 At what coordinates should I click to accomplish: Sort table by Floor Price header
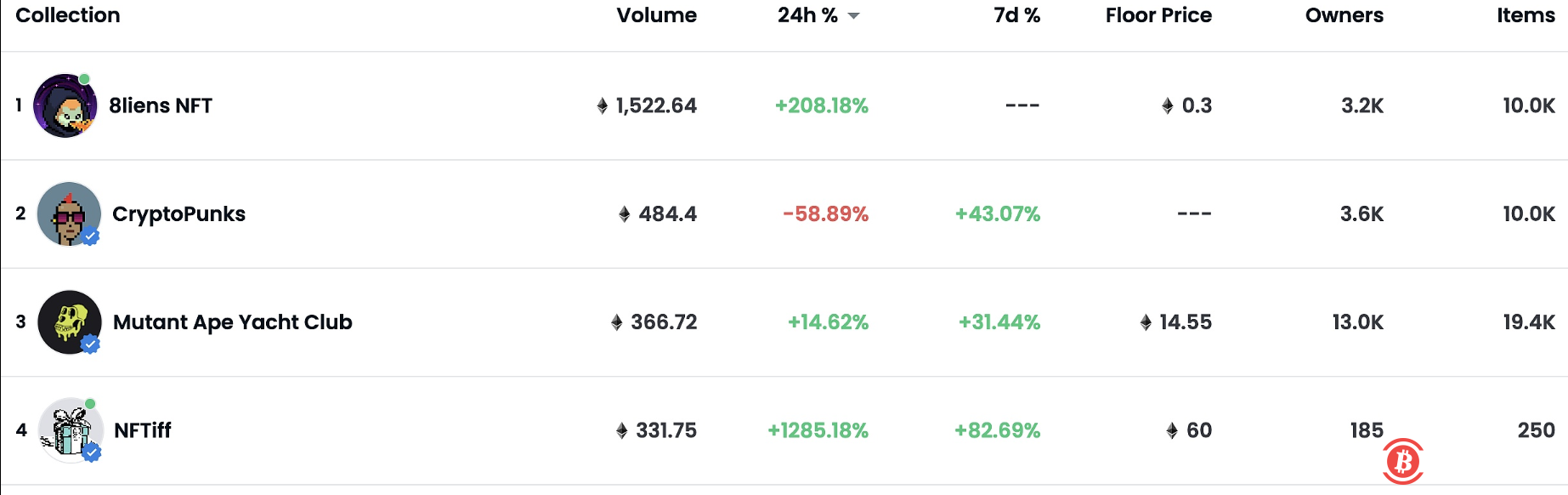(x=1158, y=15)
